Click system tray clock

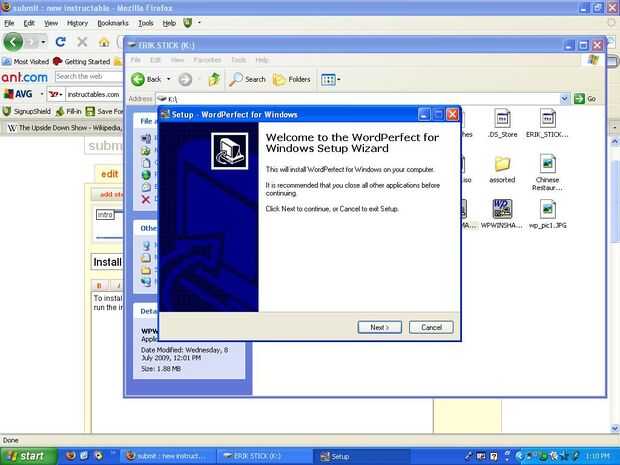pyautogui.click(x=598, y=456)
